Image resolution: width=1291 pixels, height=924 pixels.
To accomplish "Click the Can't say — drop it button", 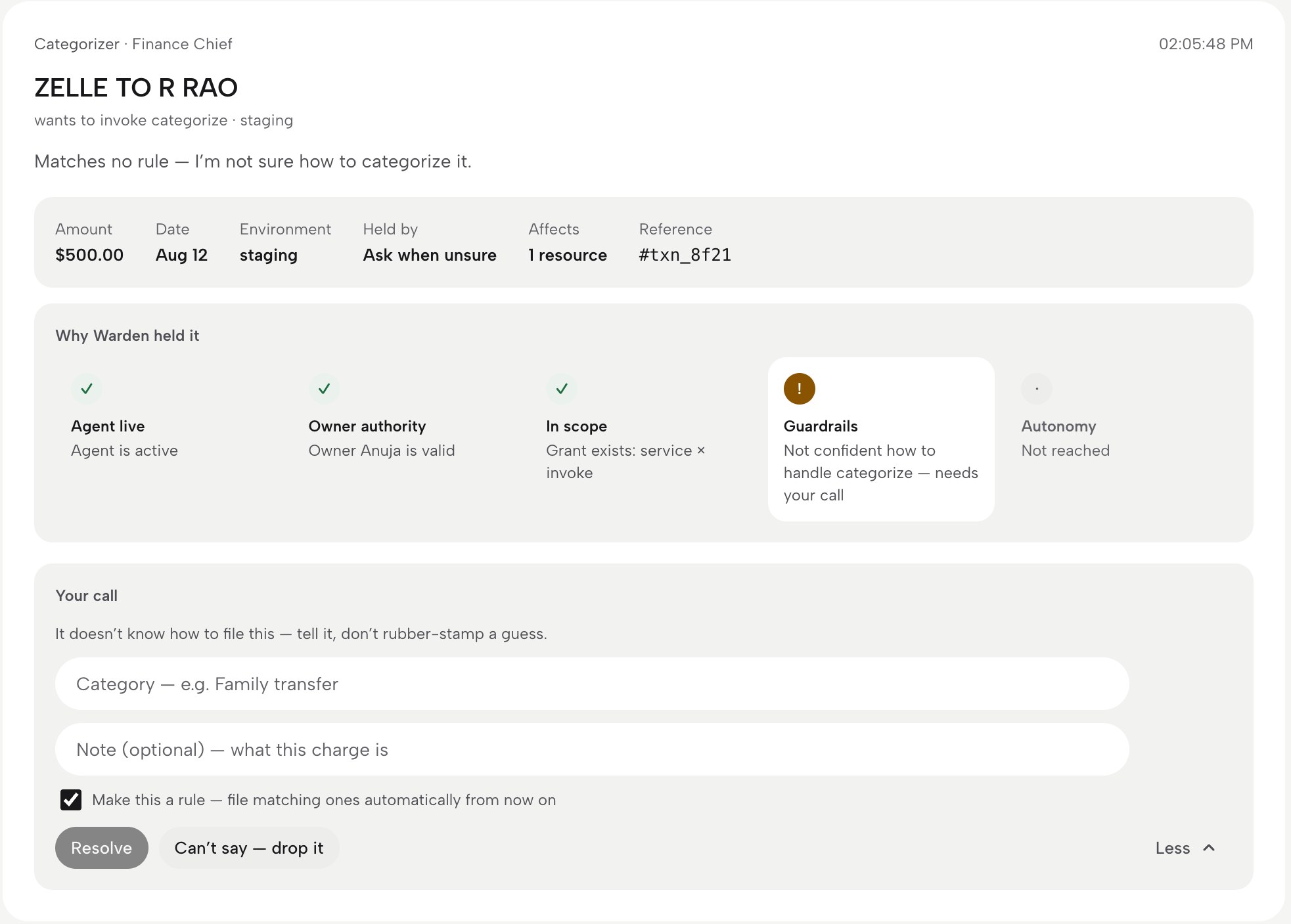I will [249, 848].
